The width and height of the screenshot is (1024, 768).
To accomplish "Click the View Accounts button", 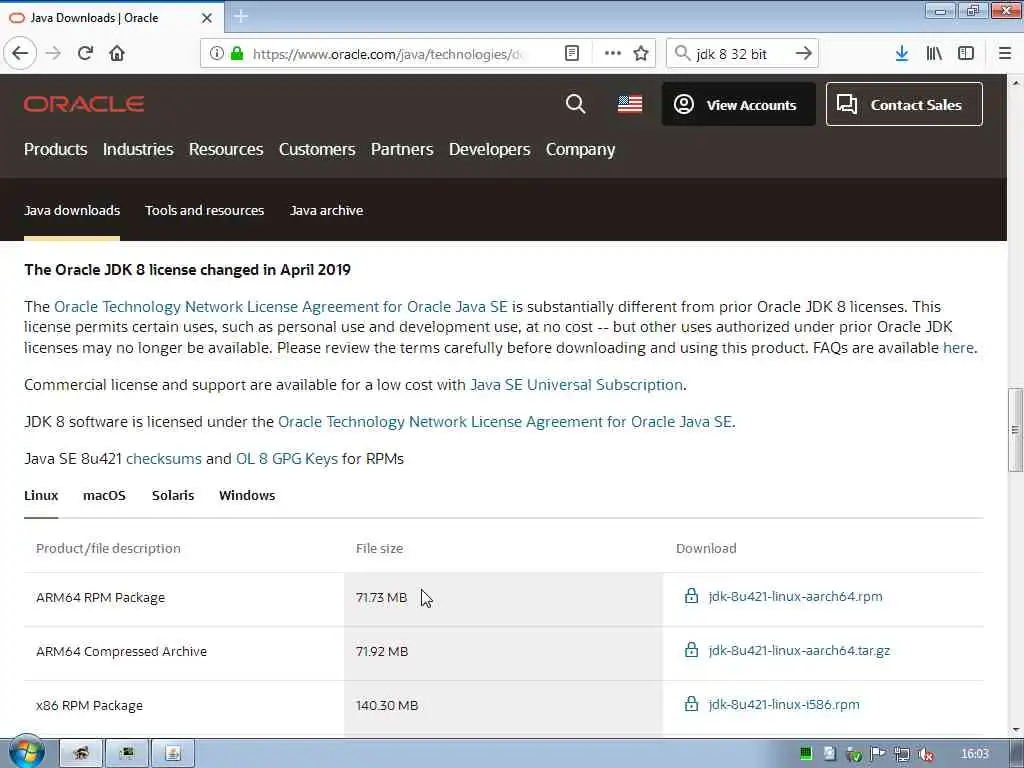I will (739, 104).
